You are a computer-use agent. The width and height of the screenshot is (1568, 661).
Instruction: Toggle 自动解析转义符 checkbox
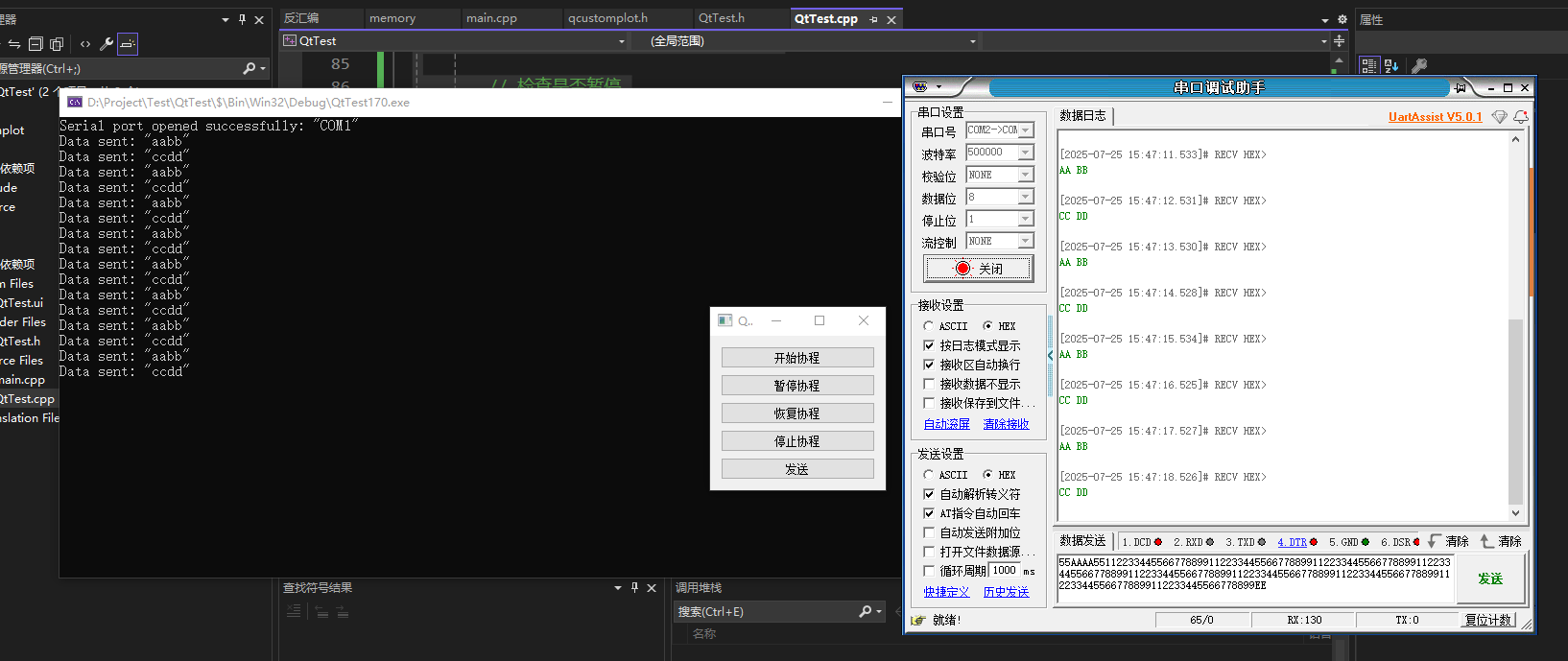pyautogui.click(x=929, y=494)
